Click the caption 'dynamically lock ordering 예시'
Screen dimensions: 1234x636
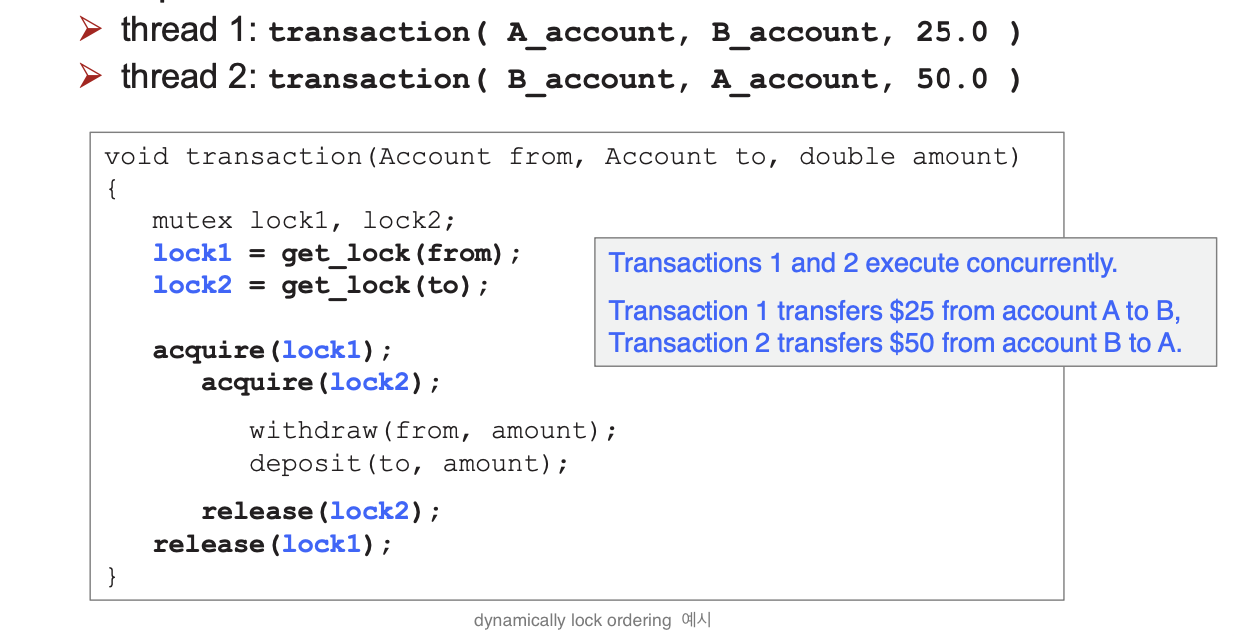click(592, 620)
